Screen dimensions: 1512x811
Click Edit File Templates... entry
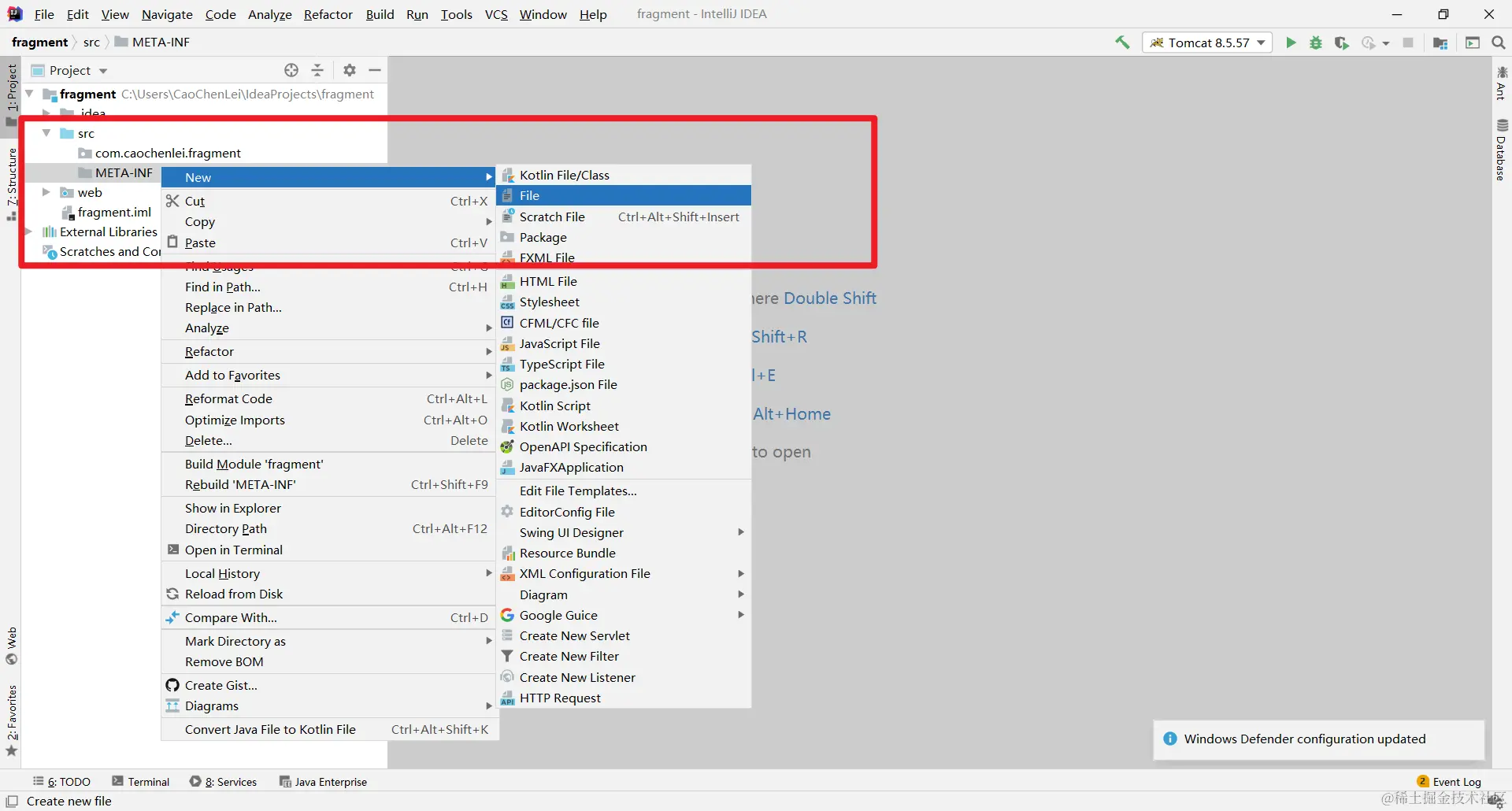tap(624, 491)
